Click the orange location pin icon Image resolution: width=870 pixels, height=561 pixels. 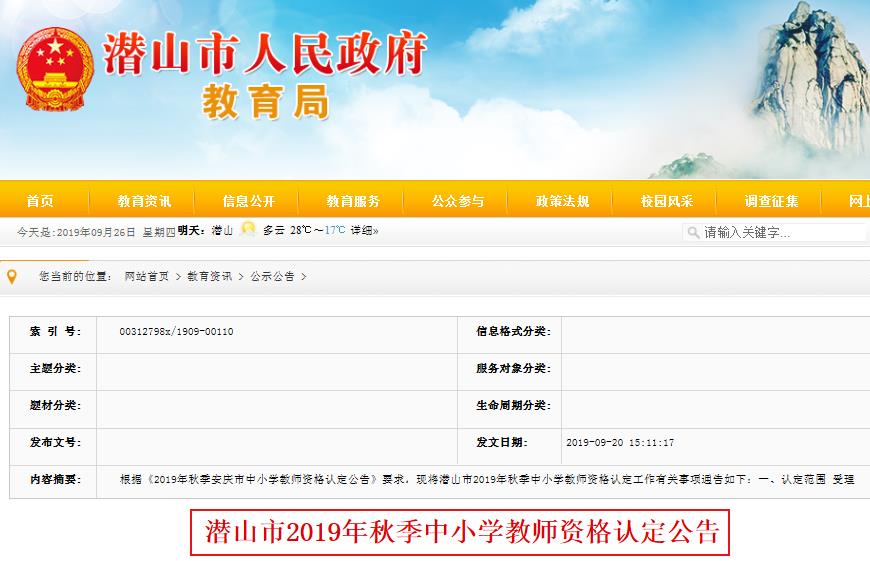pyautogui.click(x=12, y=276)
